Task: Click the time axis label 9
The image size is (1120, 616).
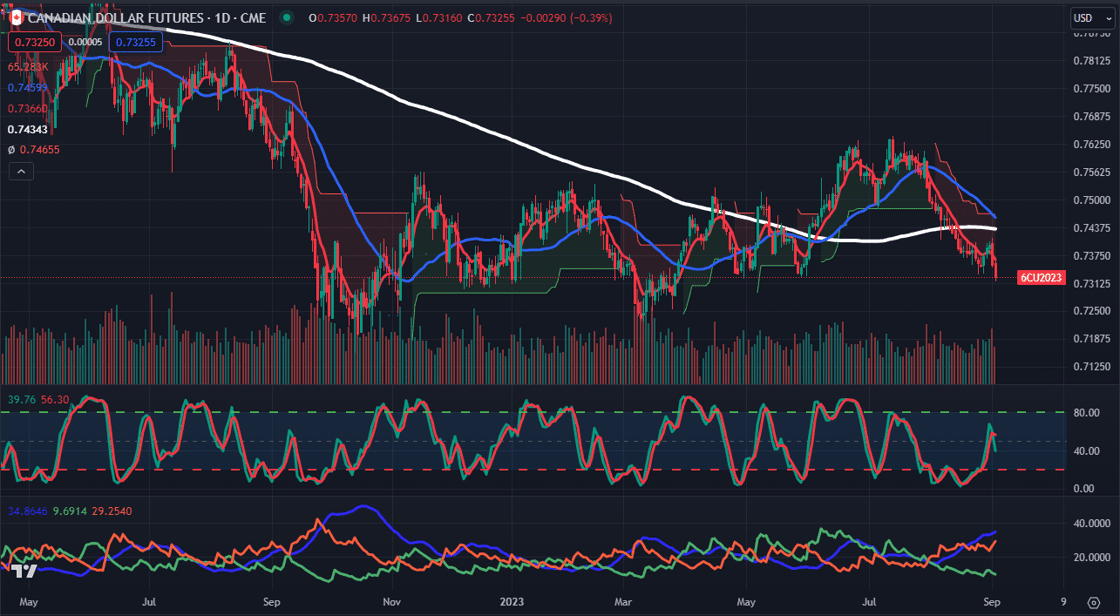Action: (x=1064, y=602)
